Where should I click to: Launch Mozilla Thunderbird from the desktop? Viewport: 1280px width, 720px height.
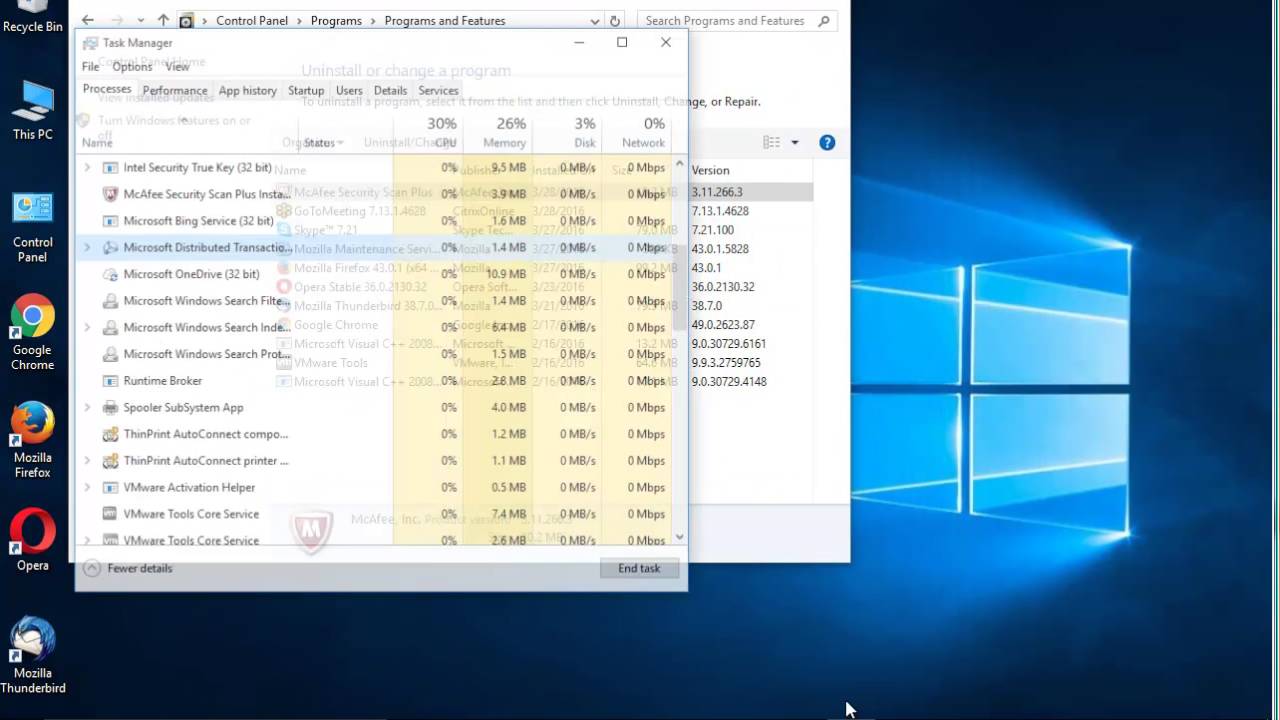tap(32, 656)
